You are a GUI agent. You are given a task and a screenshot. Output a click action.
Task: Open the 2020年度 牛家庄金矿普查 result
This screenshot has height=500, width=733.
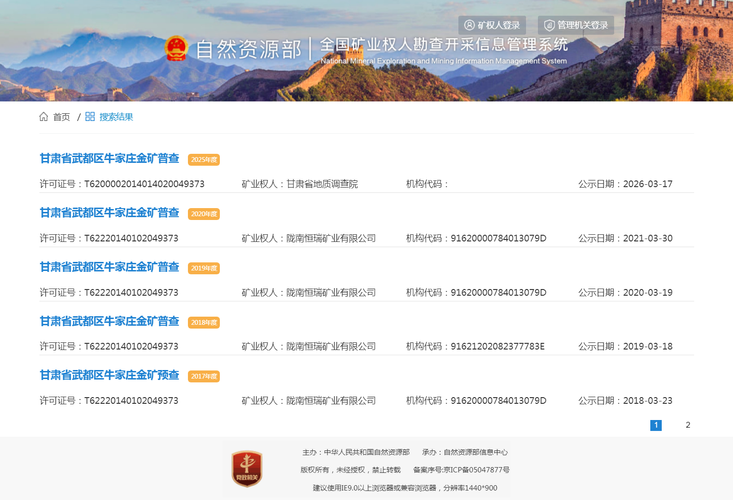click(x=109, y=213)
